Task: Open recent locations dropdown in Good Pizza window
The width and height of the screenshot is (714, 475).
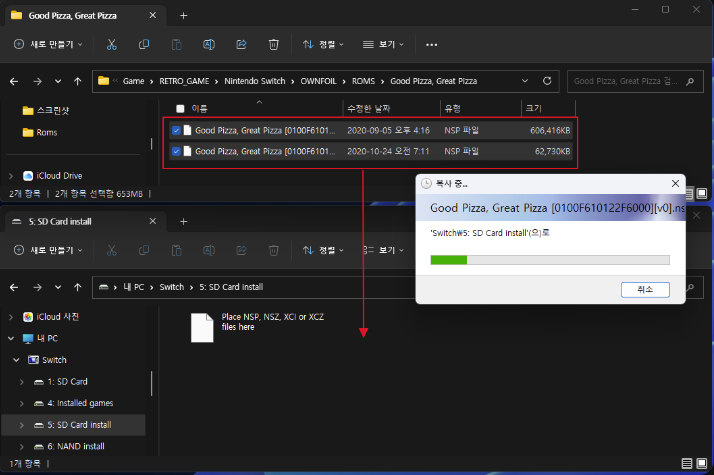Action: click(x=58, y=81)
